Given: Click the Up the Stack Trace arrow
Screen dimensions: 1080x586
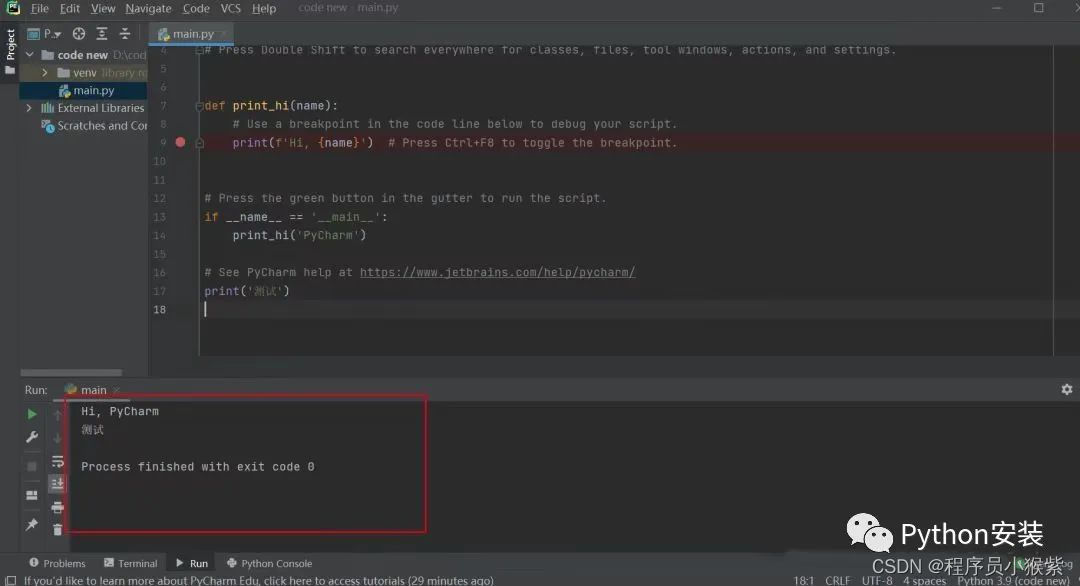Looking at the screenshot, I should coord(58,414).
